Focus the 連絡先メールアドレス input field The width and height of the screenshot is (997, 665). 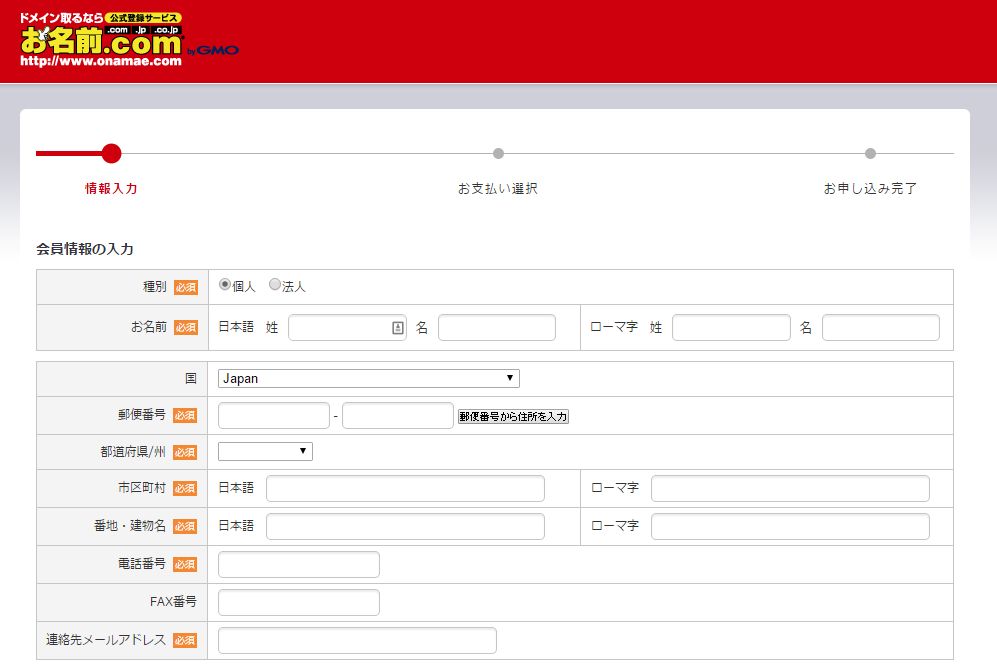coord(357,640)
